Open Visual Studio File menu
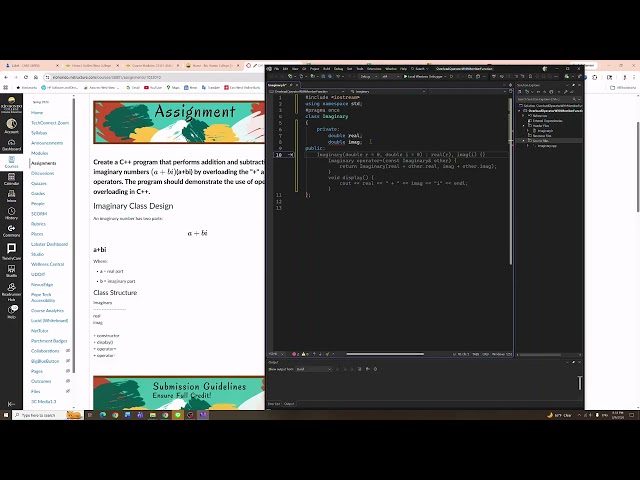The width and height of the screenshot is (640, 480). tap(276, 69)
